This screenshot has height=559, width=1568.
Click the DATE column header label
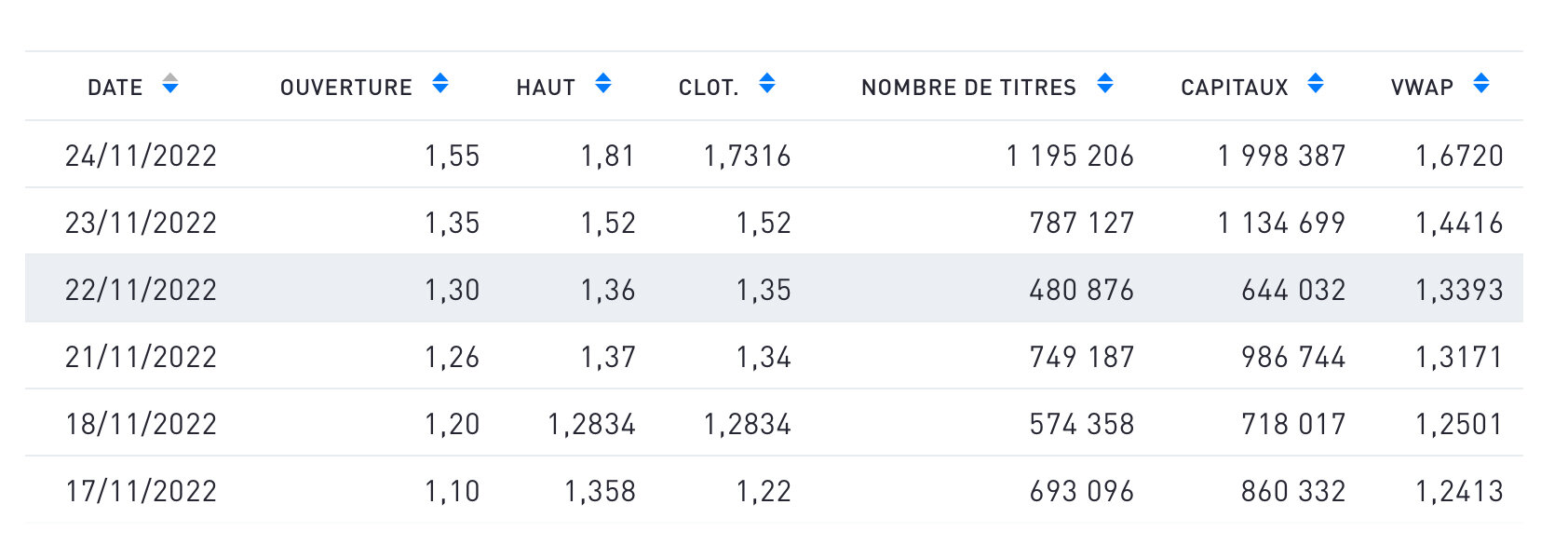coord(115,88)
